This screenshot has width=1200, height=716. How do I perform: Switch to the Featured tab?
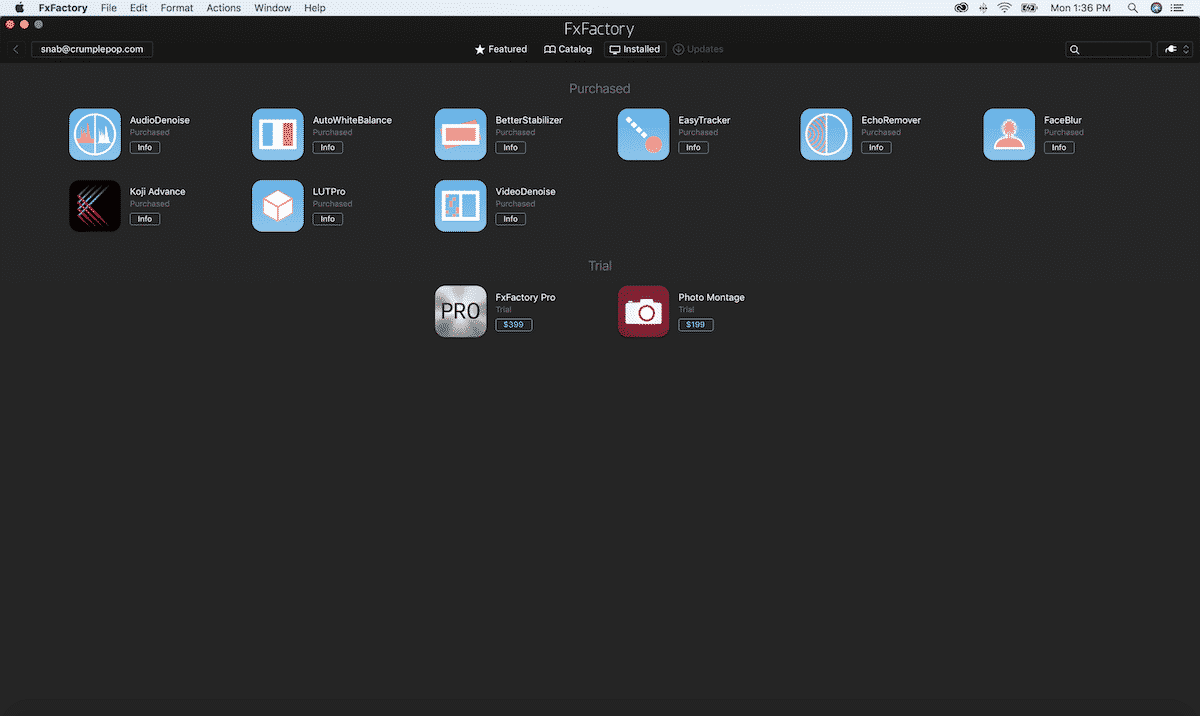pyautogui.click(x=501, y=49)
